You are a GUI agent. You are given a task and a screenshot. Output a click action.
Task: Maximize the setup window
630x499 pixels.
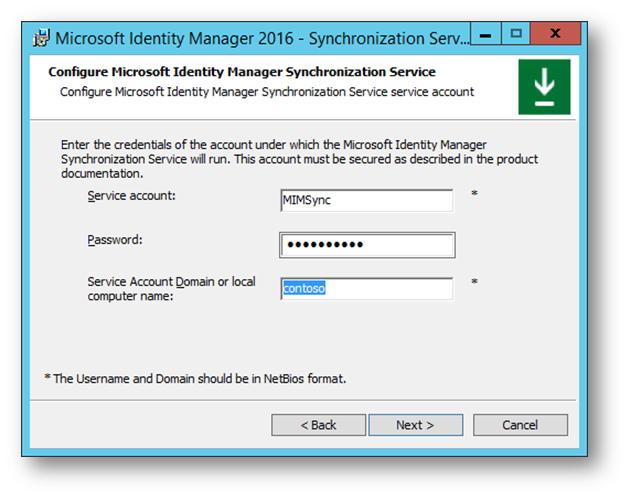pos(516,34)
